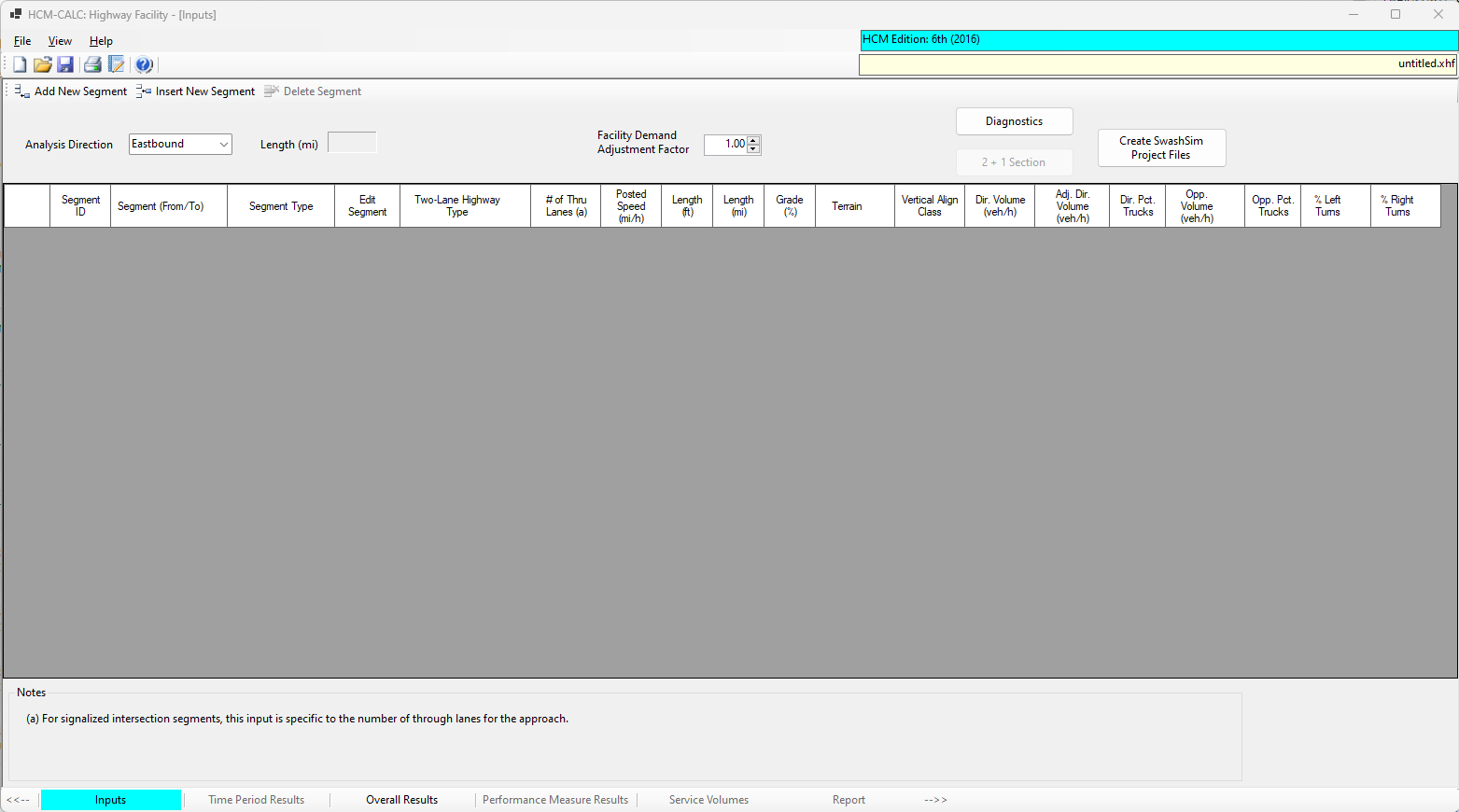Image resolution: width=1459 pixels, height=812 pixels.
Task: Click Insert New Segment
Action: pyautogui.click(x=196, y=91)
